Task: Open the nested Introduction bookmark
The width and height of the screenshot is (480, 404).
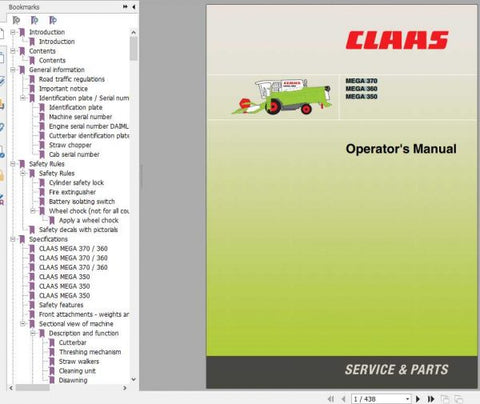Action: coord(57,42)
